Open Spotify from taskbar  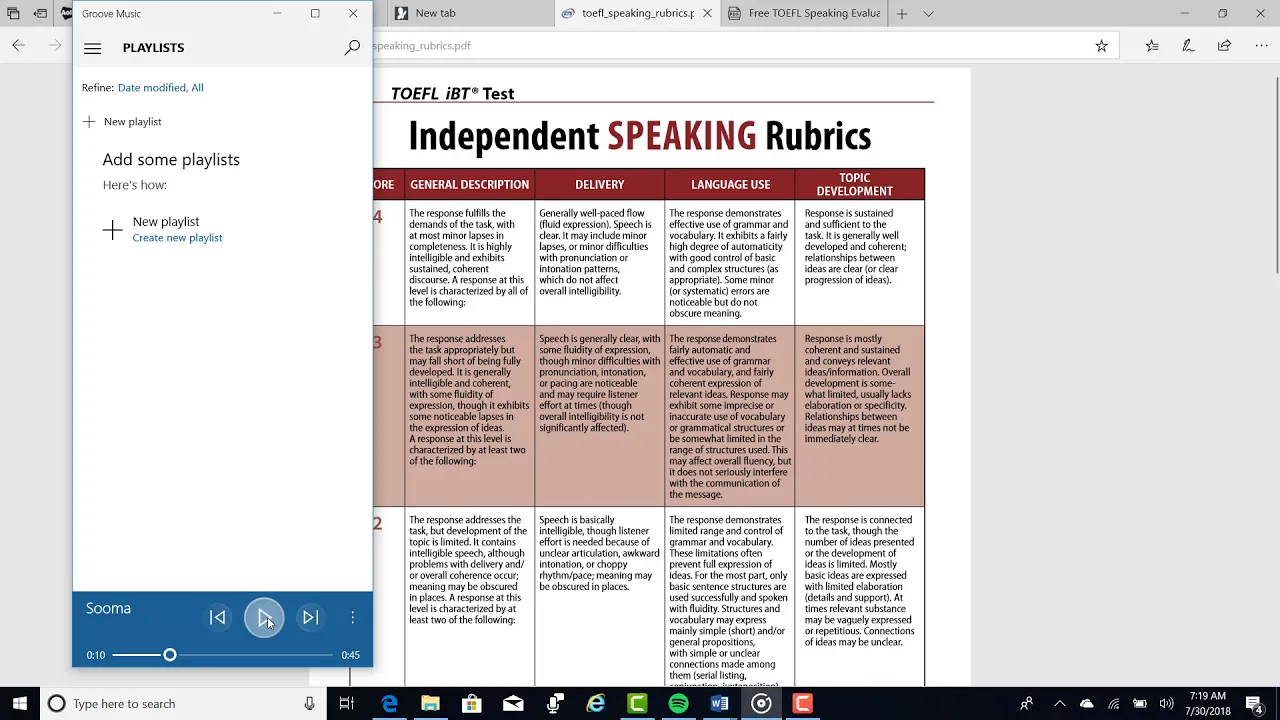point(678,704)
